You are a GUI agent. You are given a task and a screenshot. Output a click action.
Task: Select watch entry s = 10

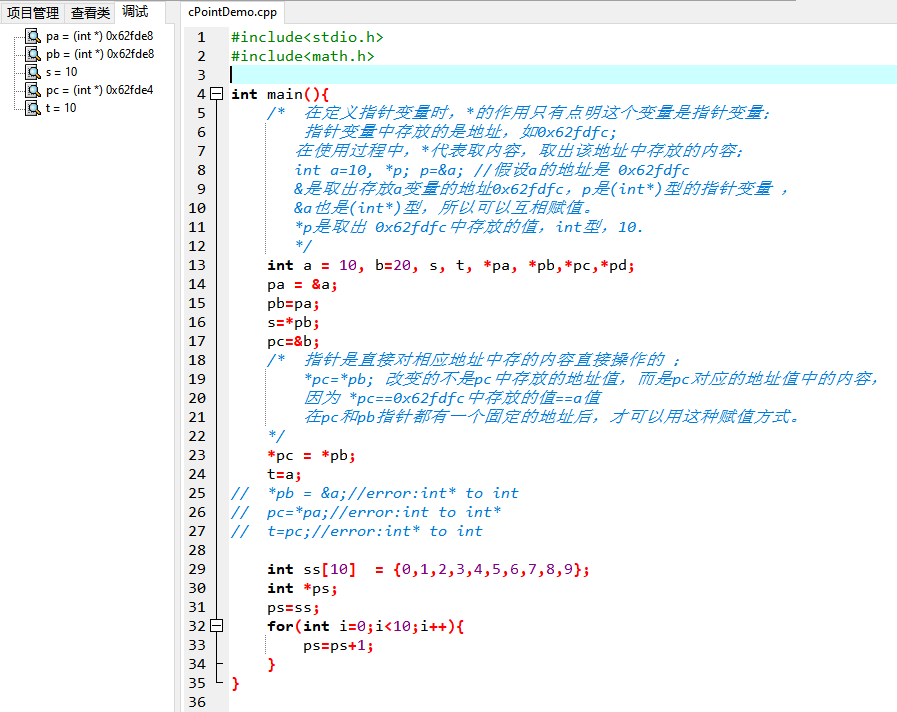click(x=61, y=72)
